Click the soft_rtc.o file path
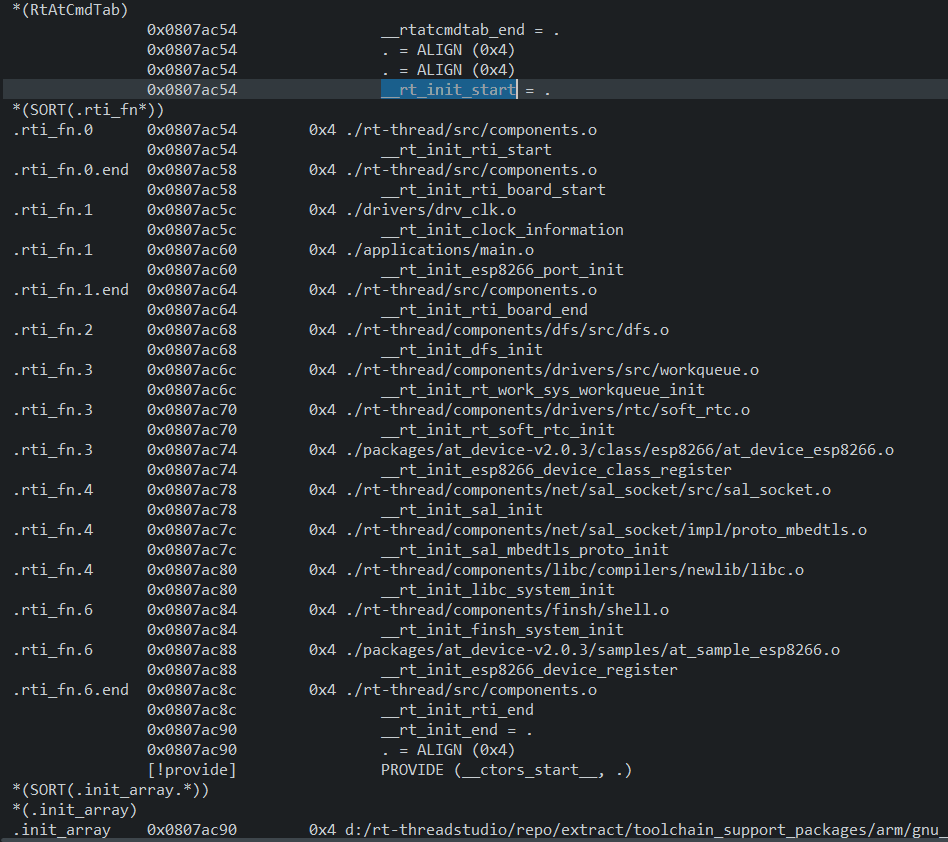The height and width of the screenshot is (842, 948). click(547, 409)
